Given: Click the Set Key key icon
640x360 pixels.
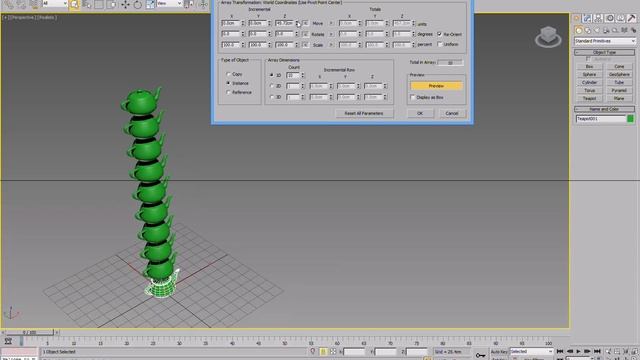Looking at the screenshot, I should pyautogui.click(x=480, y=355).
